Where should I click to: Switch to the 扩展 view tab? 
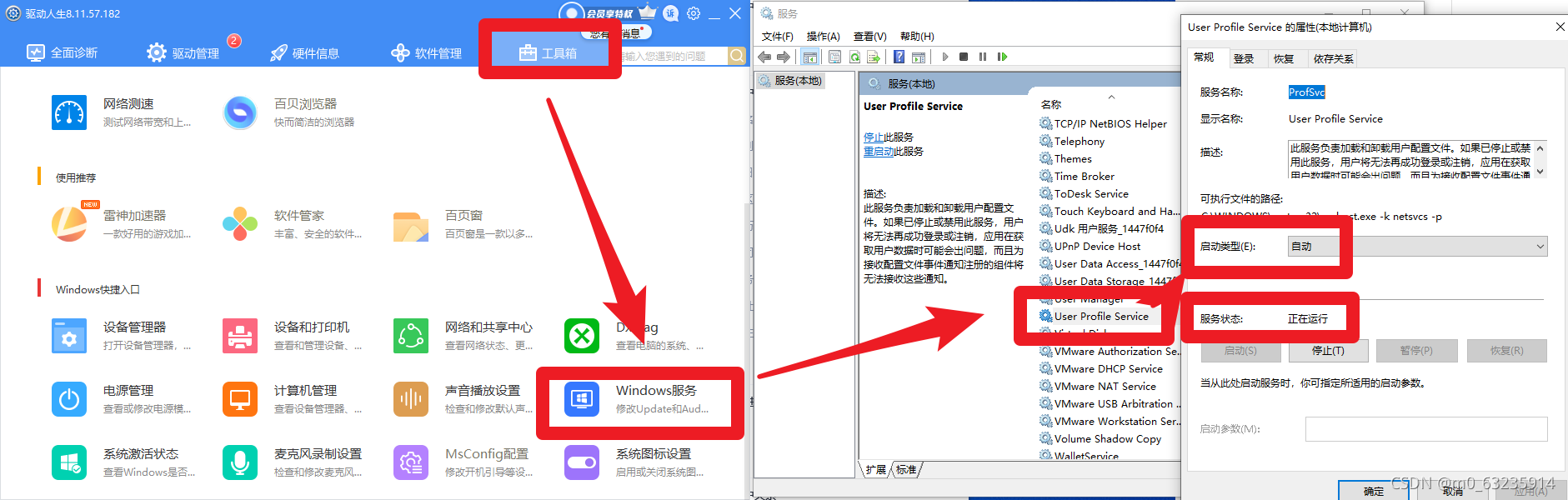875,470
